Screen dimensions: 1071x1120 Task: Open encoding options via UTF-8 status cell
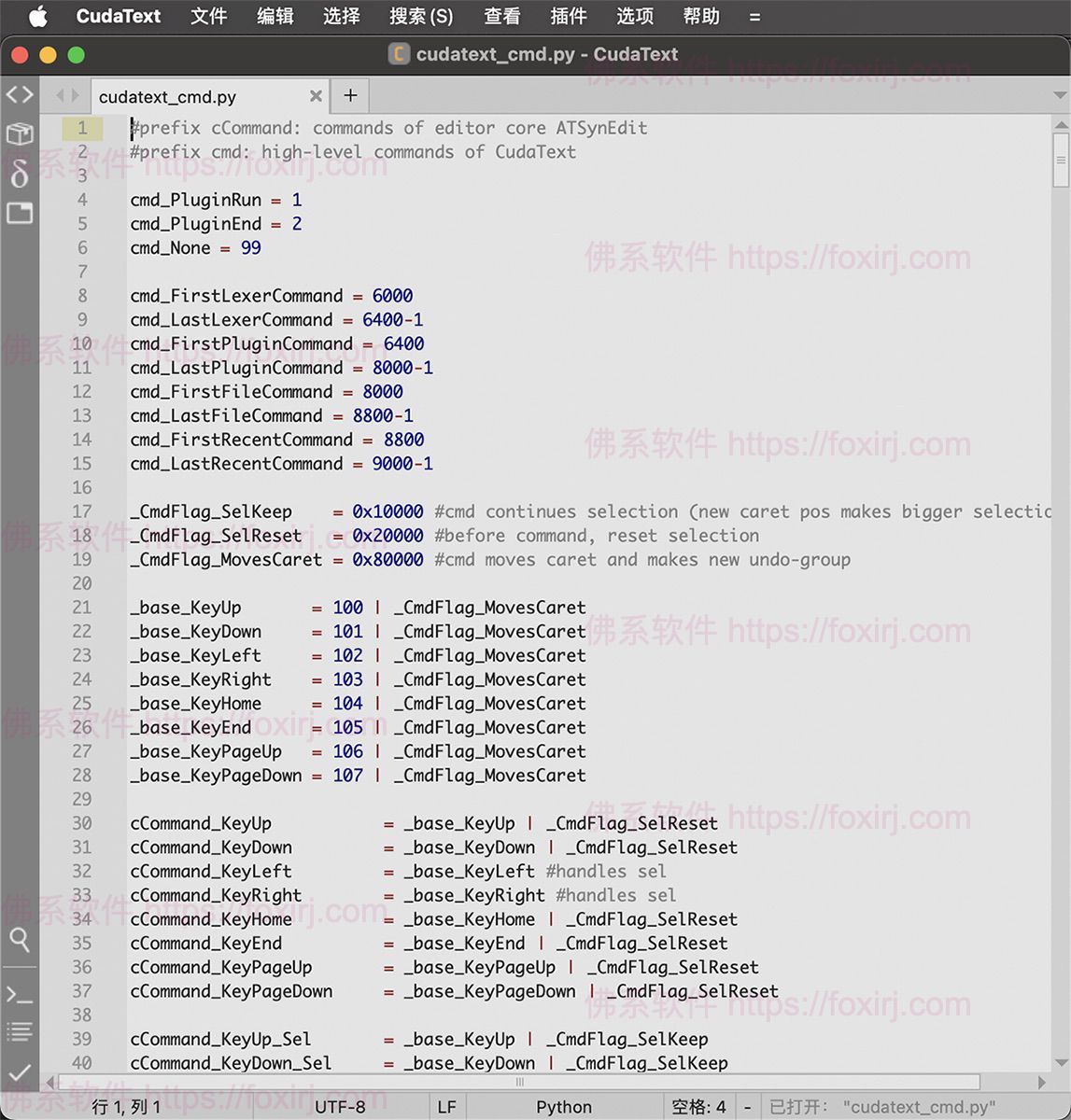point(340,1106)
